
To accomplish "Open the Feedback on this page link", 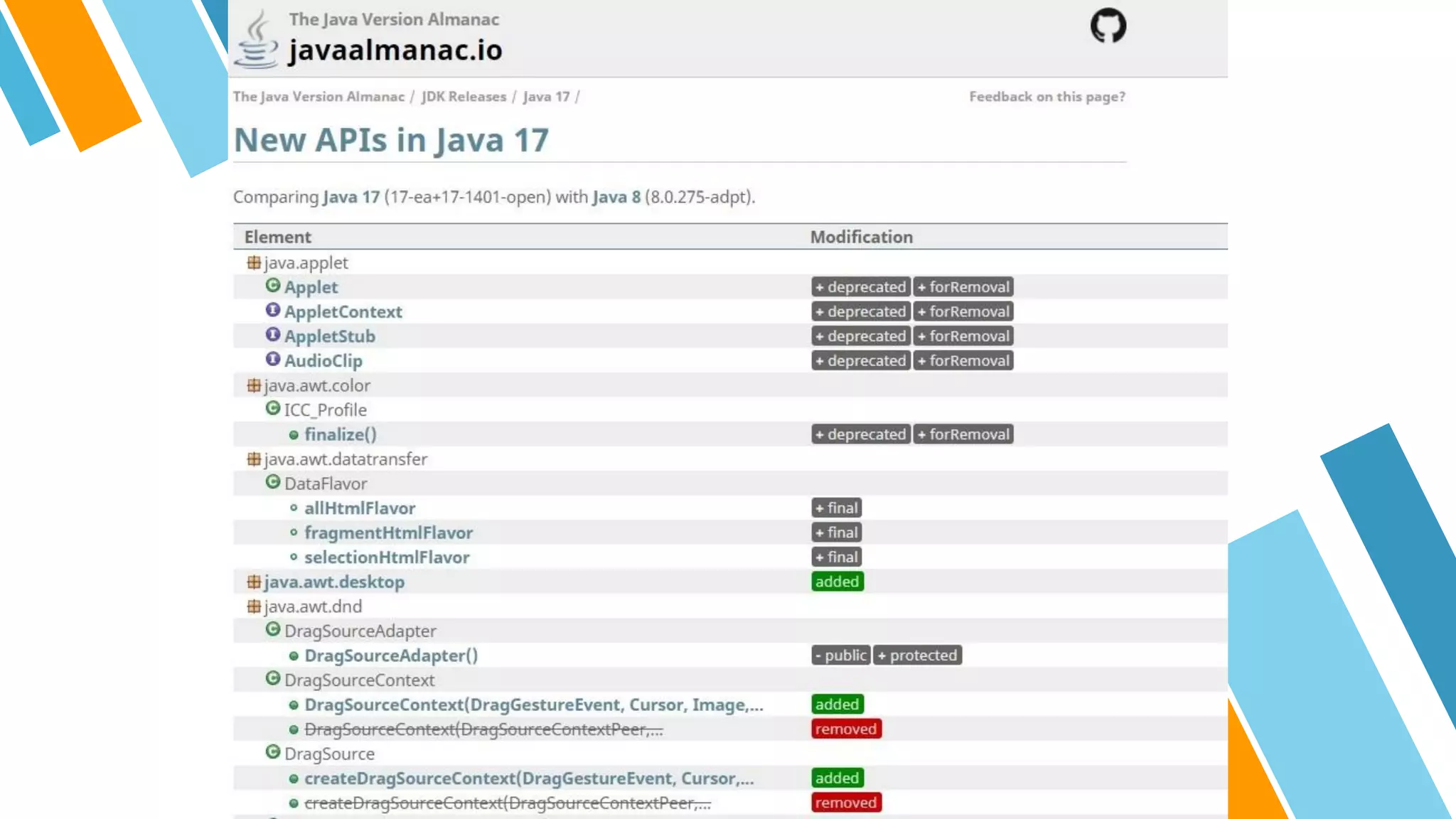I will pyautogui.click(x=1046, y=97).
